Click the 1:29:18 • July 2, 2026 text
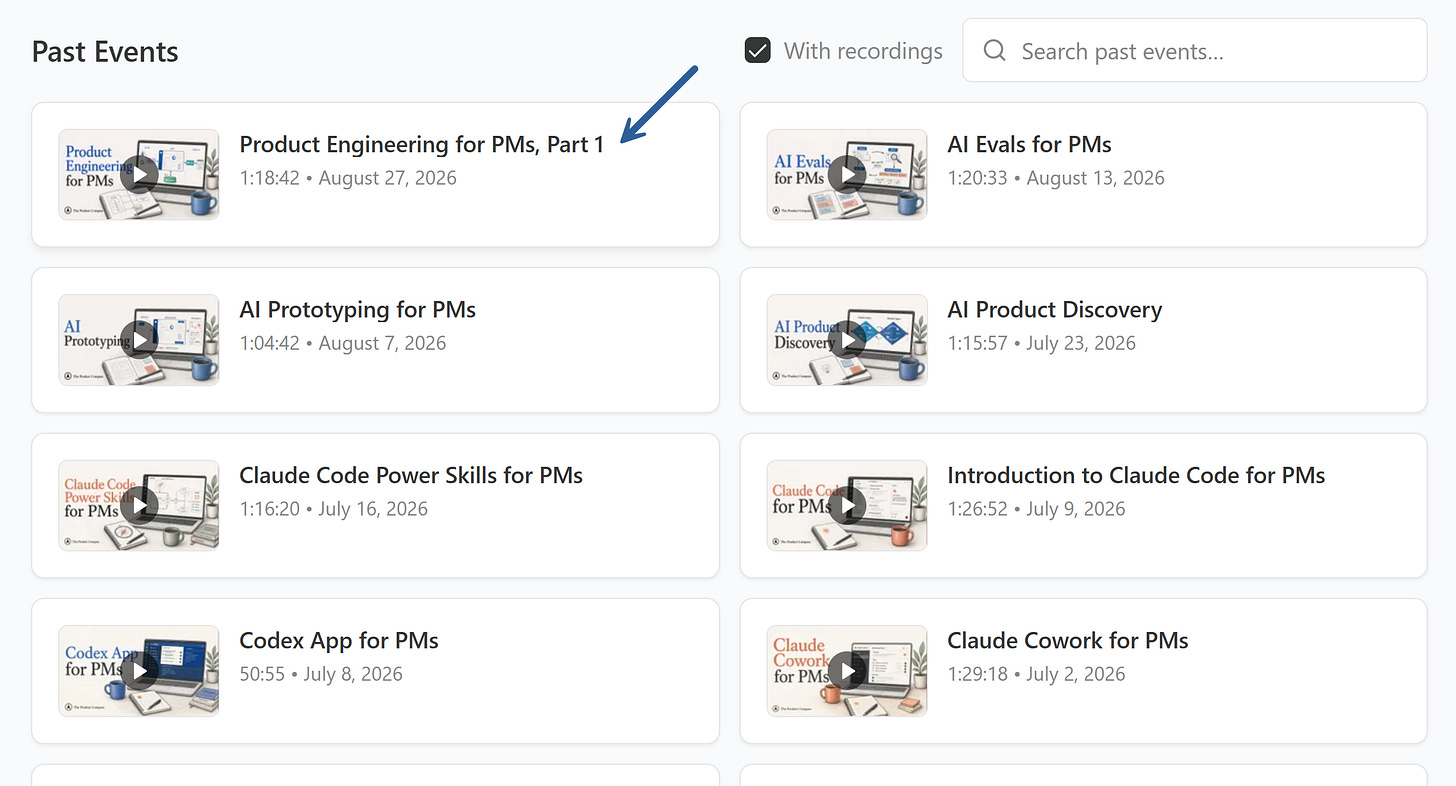The height and width of the screenshot is (786, 1456). [x=1037, y=674]
